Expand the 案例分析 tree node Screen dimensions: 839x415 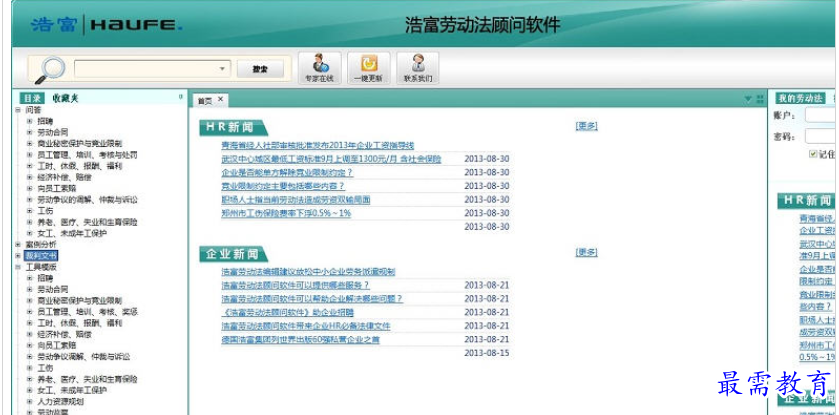18,244
